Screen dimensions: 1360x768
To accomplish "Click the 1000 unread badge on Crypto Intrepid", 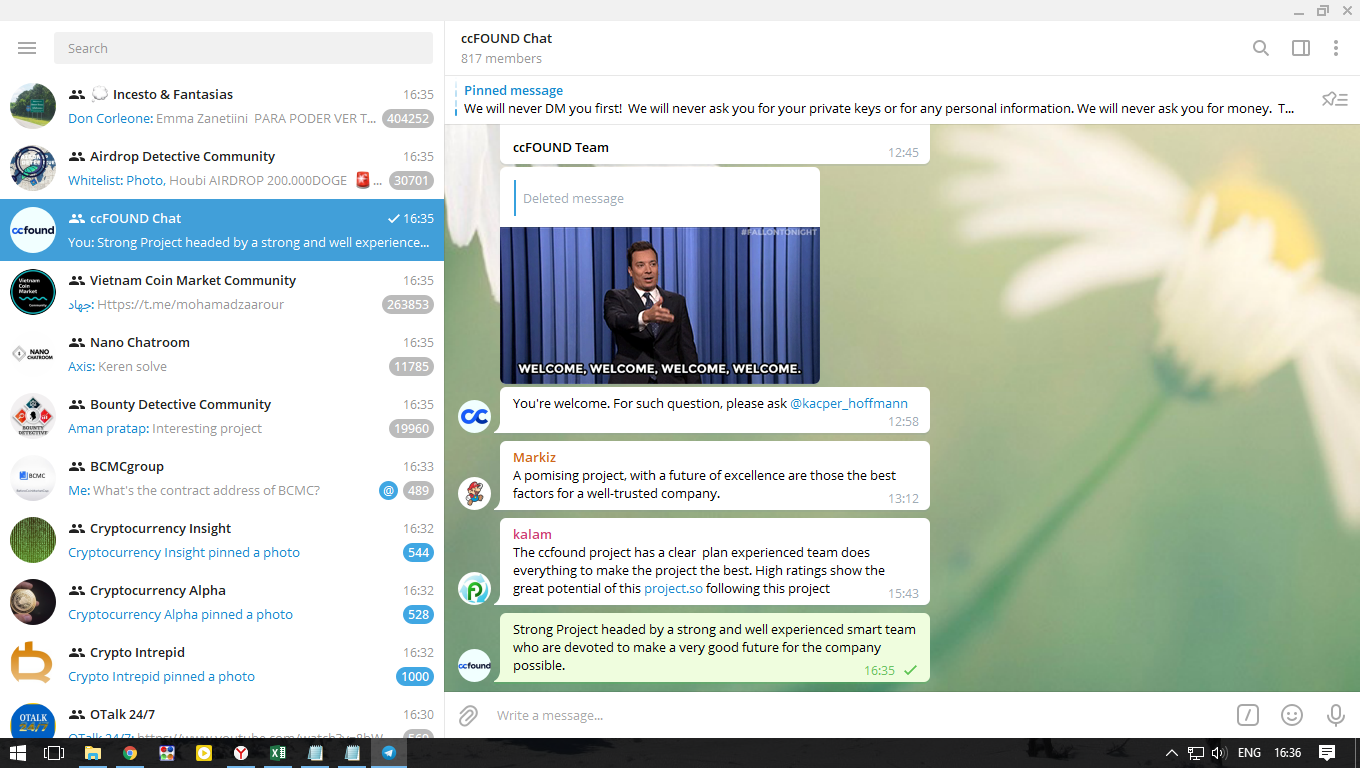I will click(414, 677).
